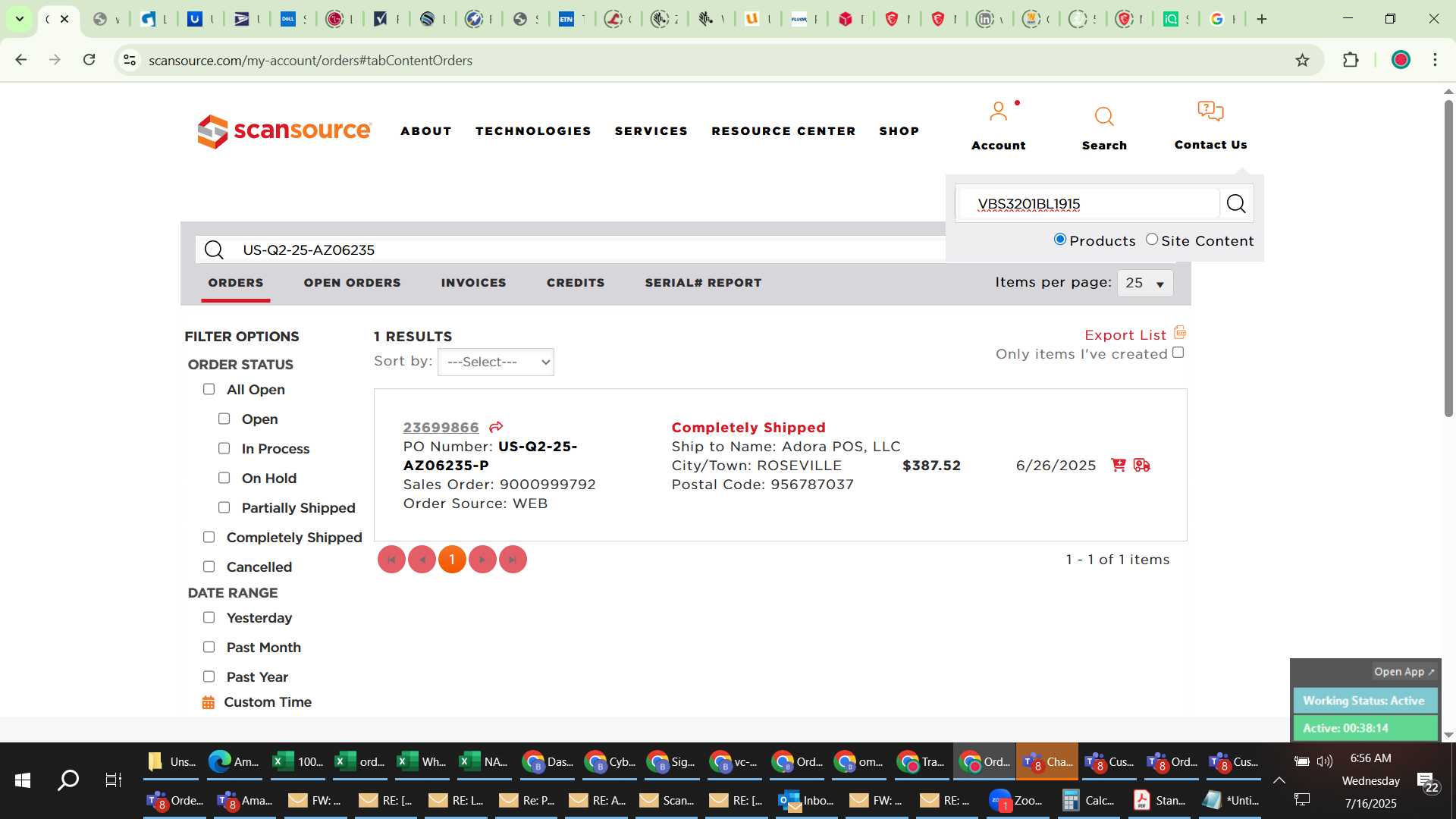
Task: Check the In Process filter
Action: click(224, 448)
